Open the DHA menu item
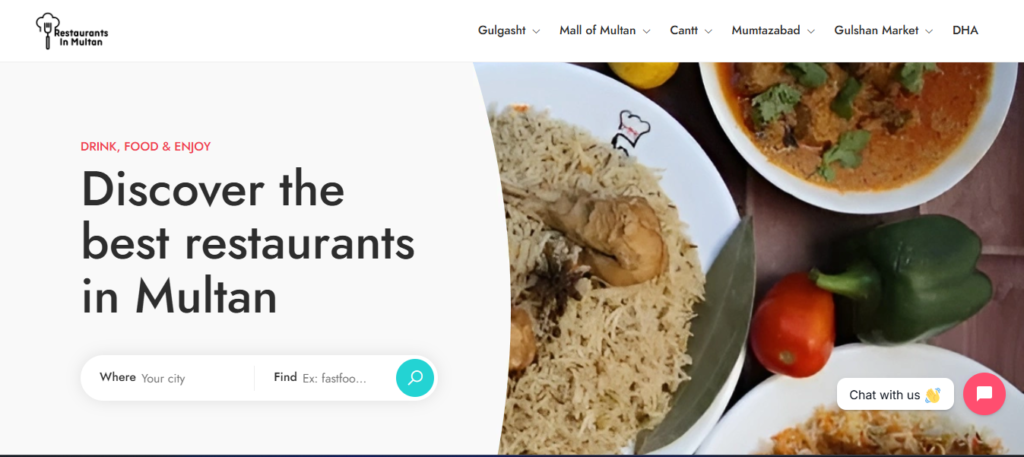Viewport: 1024px width, 457px height. click(965, 30)
